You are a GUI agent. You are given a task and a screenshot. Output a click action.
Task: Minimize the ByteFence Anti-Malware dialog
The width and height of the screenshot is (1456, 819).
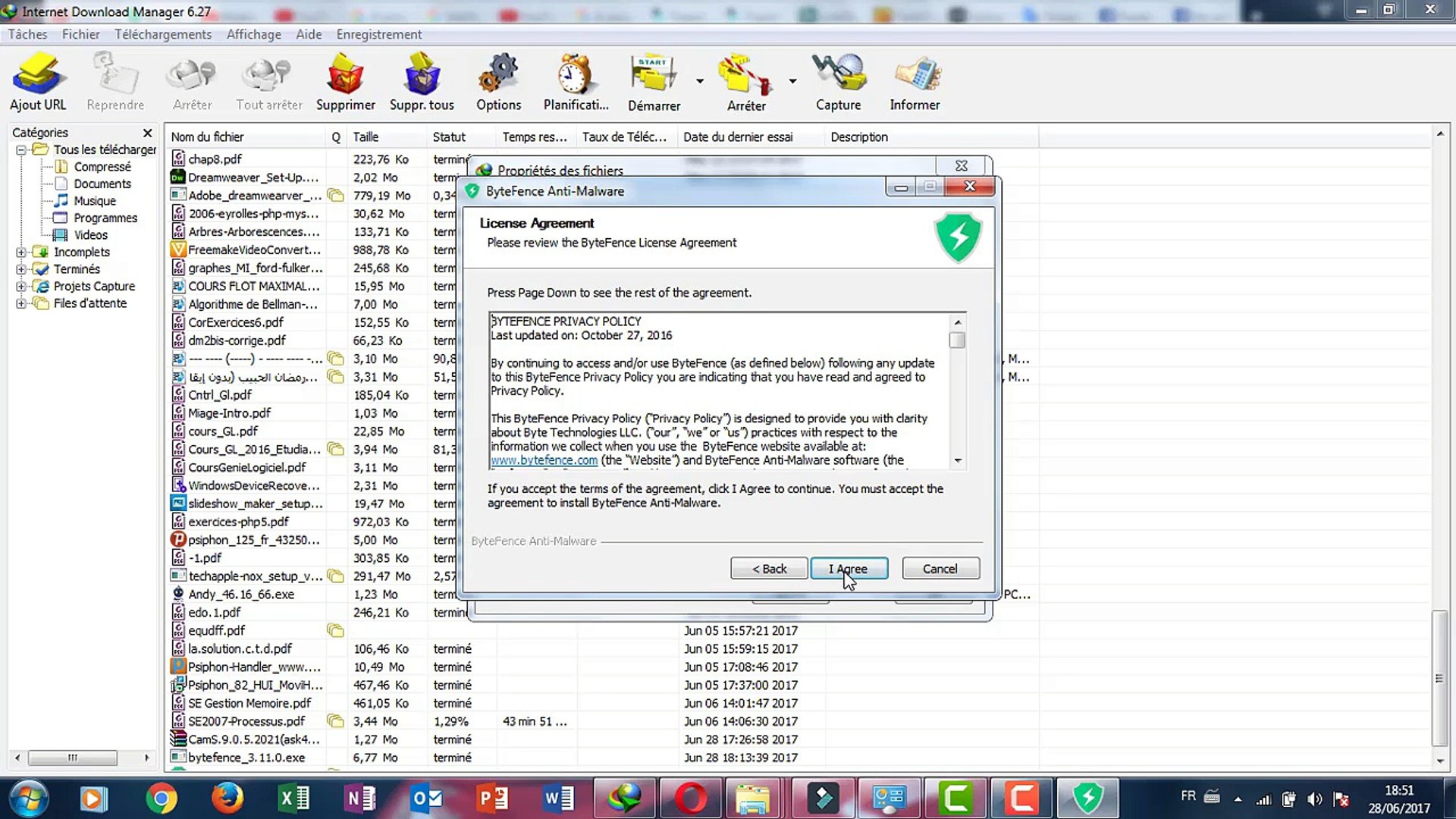(x=901, y=187)
